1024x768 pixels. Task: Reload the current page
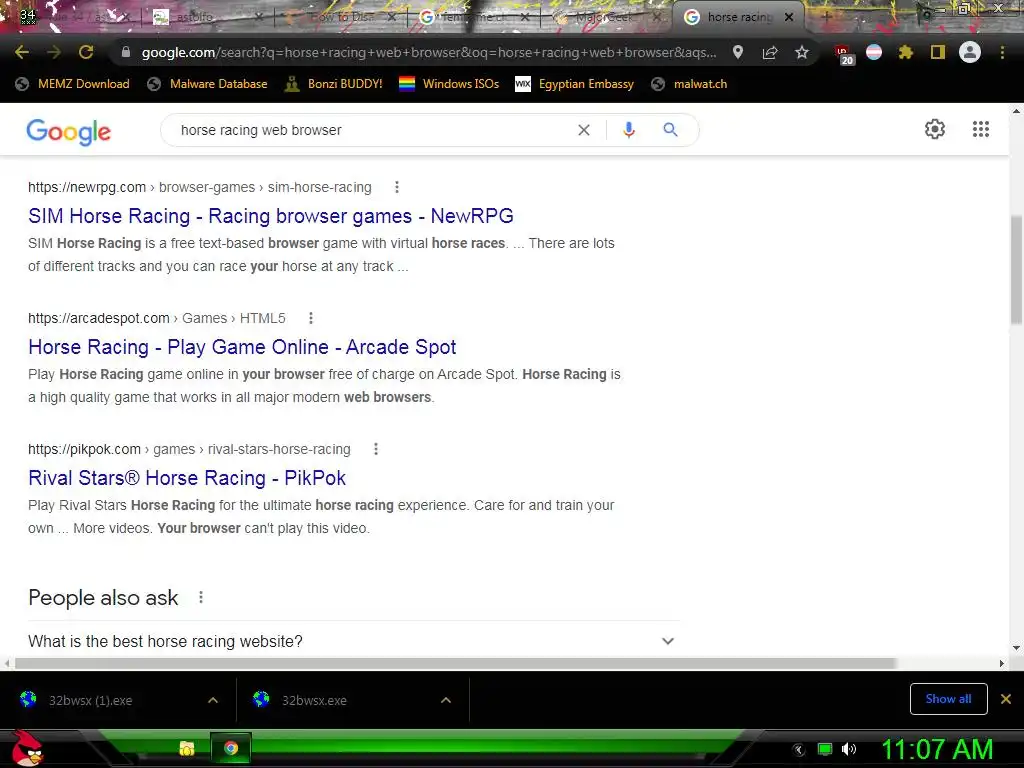pyautogui.click(x=86, y=52)
